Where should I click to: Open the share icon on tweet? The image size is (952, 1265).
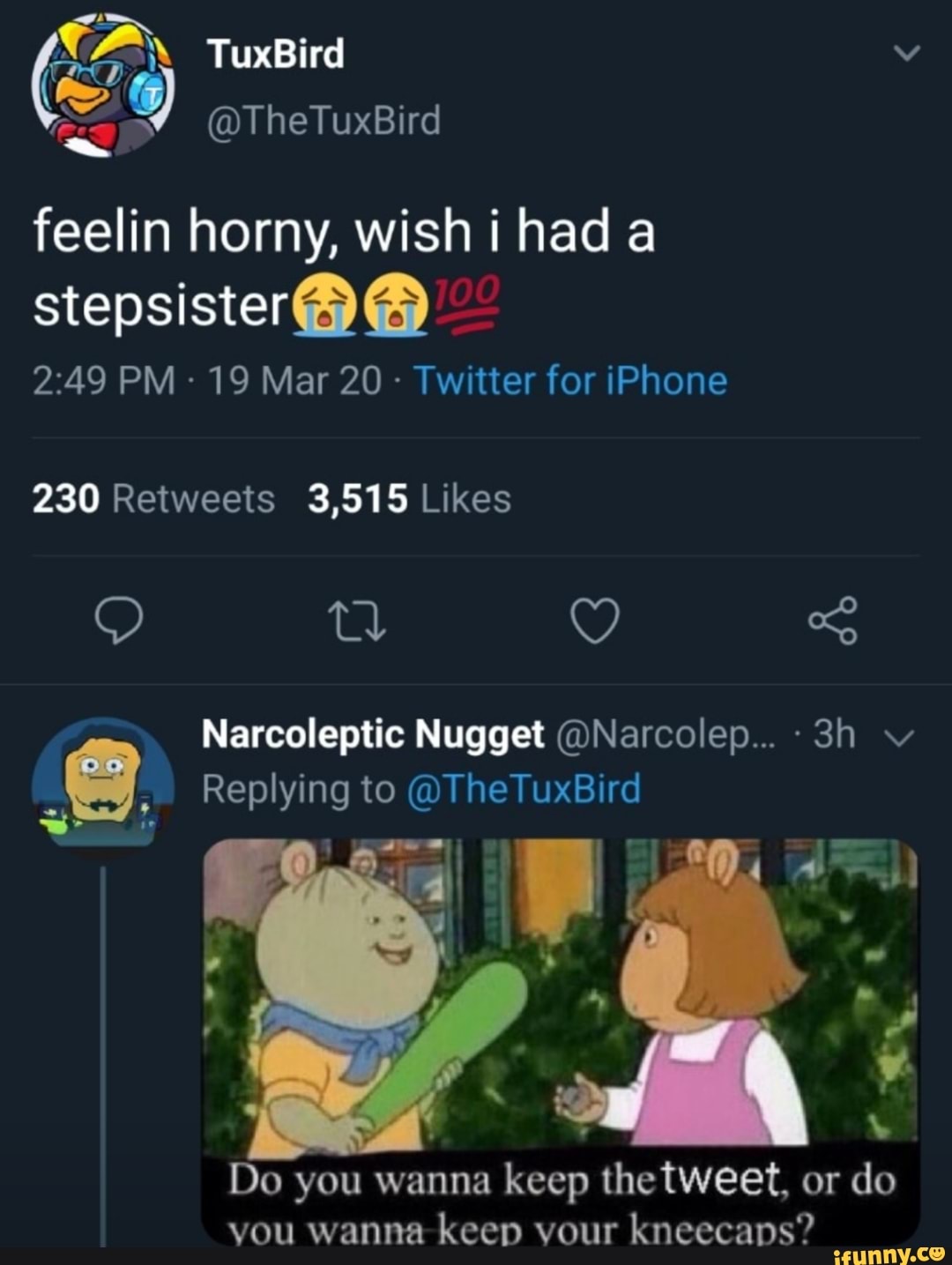click(832, 621)
